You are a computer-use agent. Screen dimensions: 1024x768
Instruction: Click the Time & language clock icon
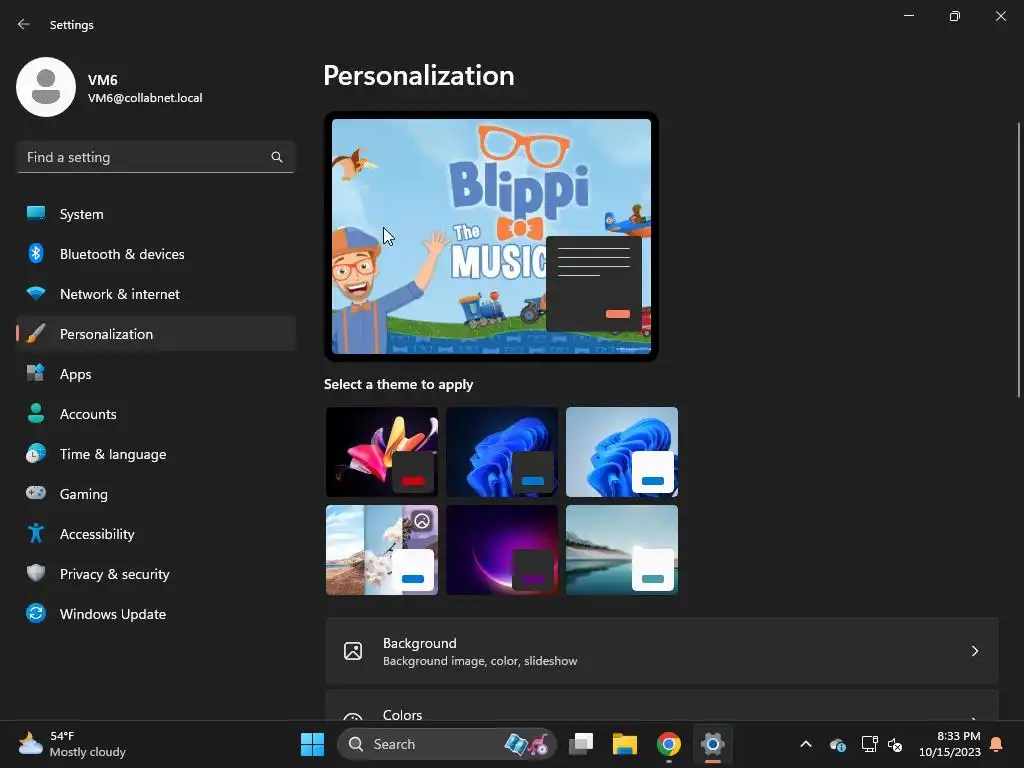[36, 453]
